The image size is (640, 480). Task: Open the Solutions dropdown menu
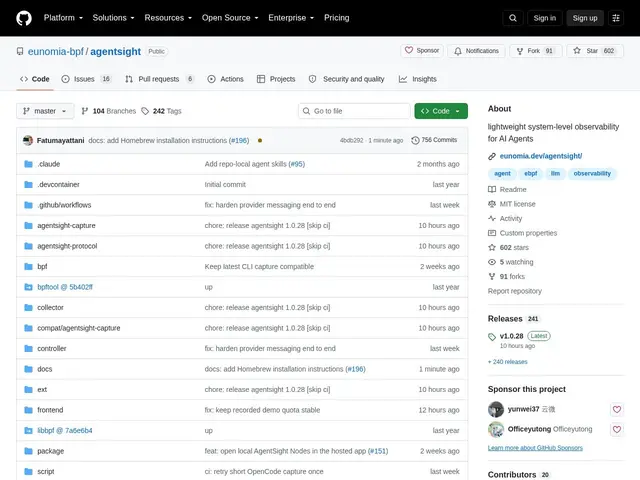click(x=113, y=18)
